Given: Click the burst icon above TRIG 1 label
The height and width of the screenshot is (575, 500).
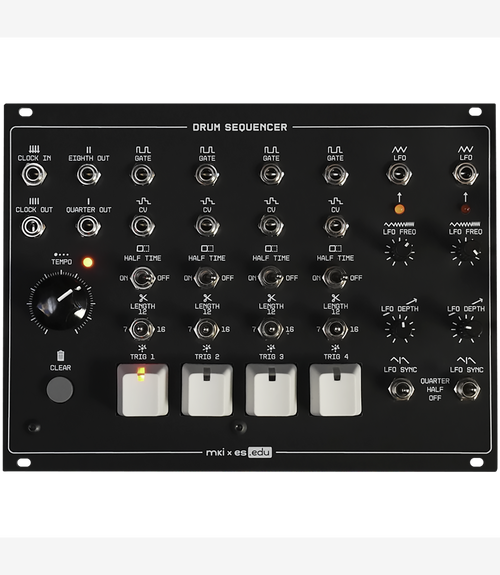Looking at the screenshot, I should pos(142,348).
